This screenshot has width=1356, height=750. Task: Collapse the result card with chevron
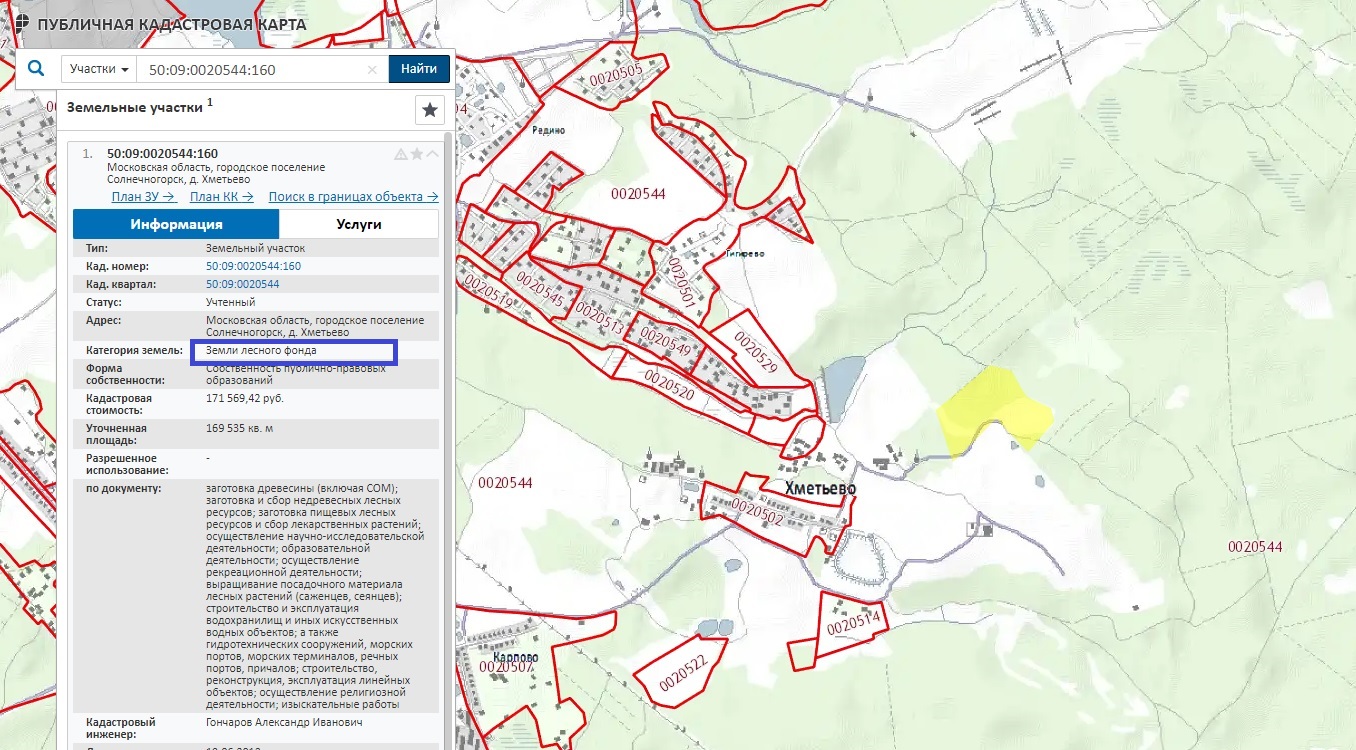click(x=432, y=154)
